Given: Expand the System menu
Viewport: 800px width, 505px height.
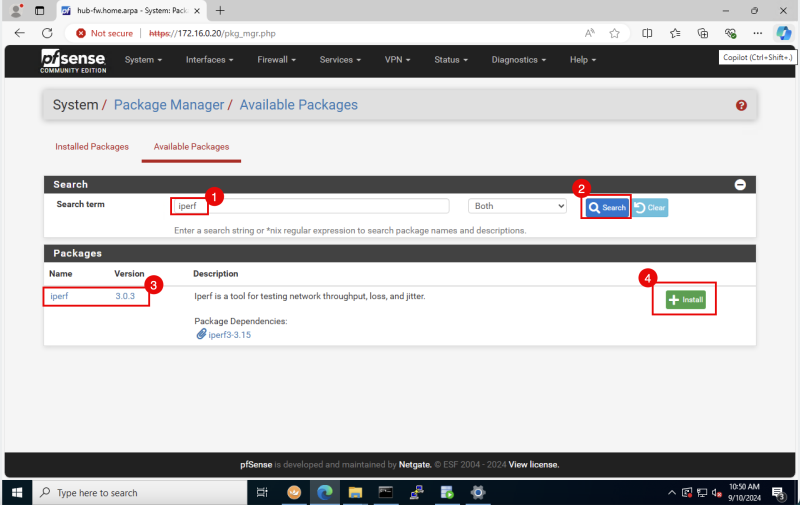Looking at the screenshot, I should 144,60.
